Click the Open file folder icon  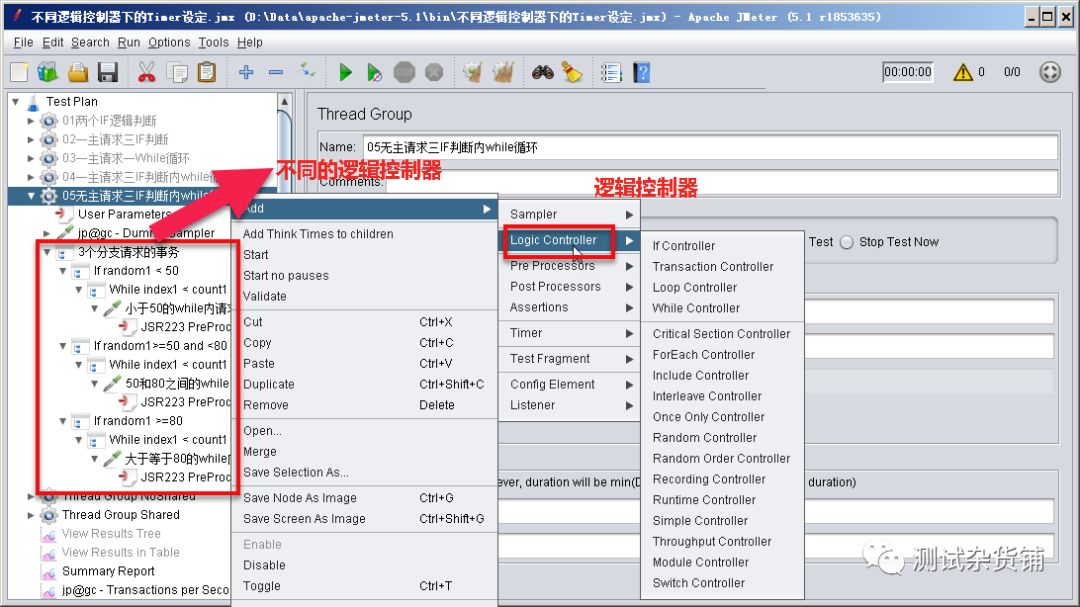(78, 72)
